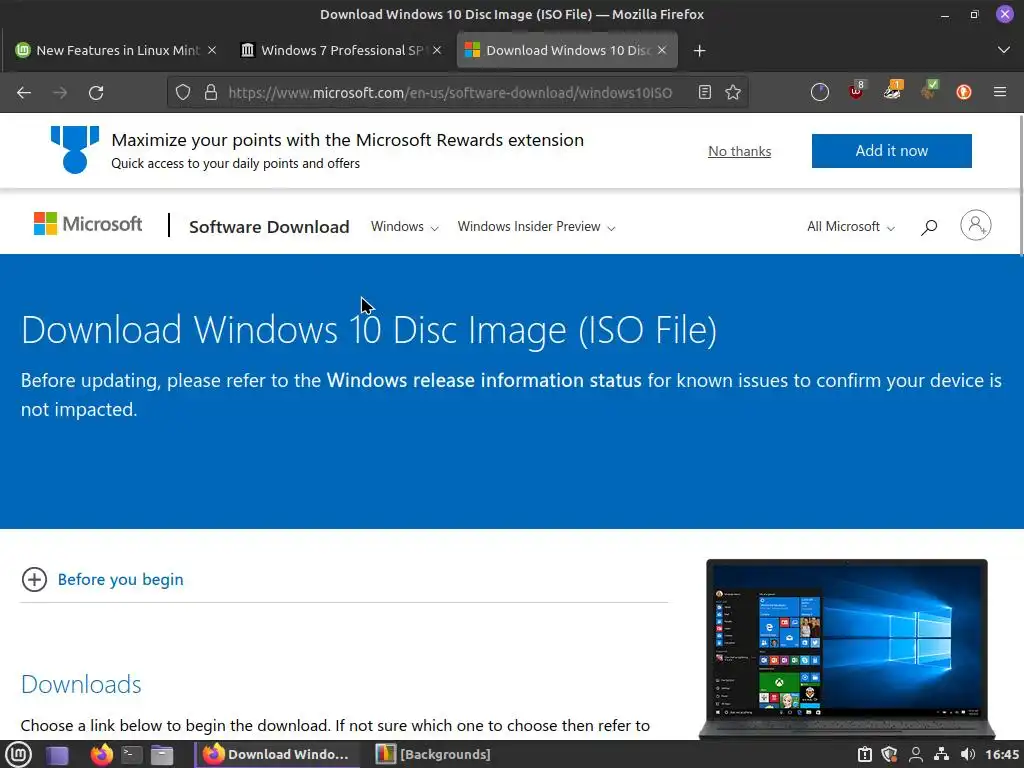Show site security padlock info

coord(210,93)
